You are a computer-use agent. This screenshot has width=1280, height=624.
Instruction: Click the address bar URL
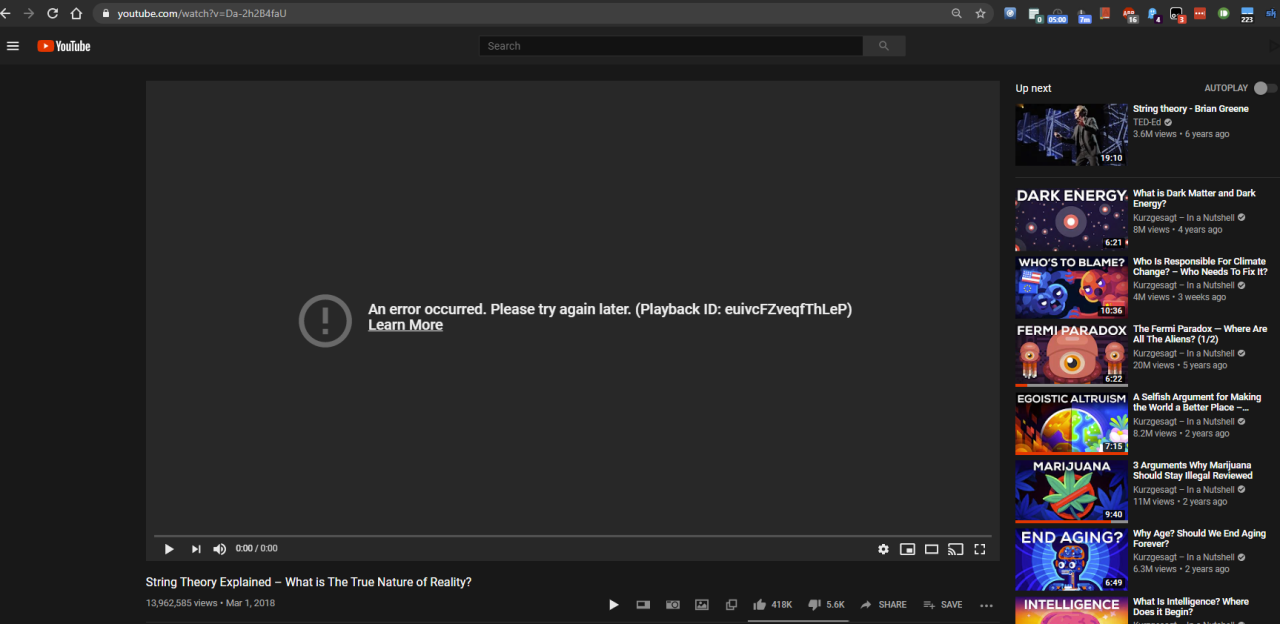[202, 13]
